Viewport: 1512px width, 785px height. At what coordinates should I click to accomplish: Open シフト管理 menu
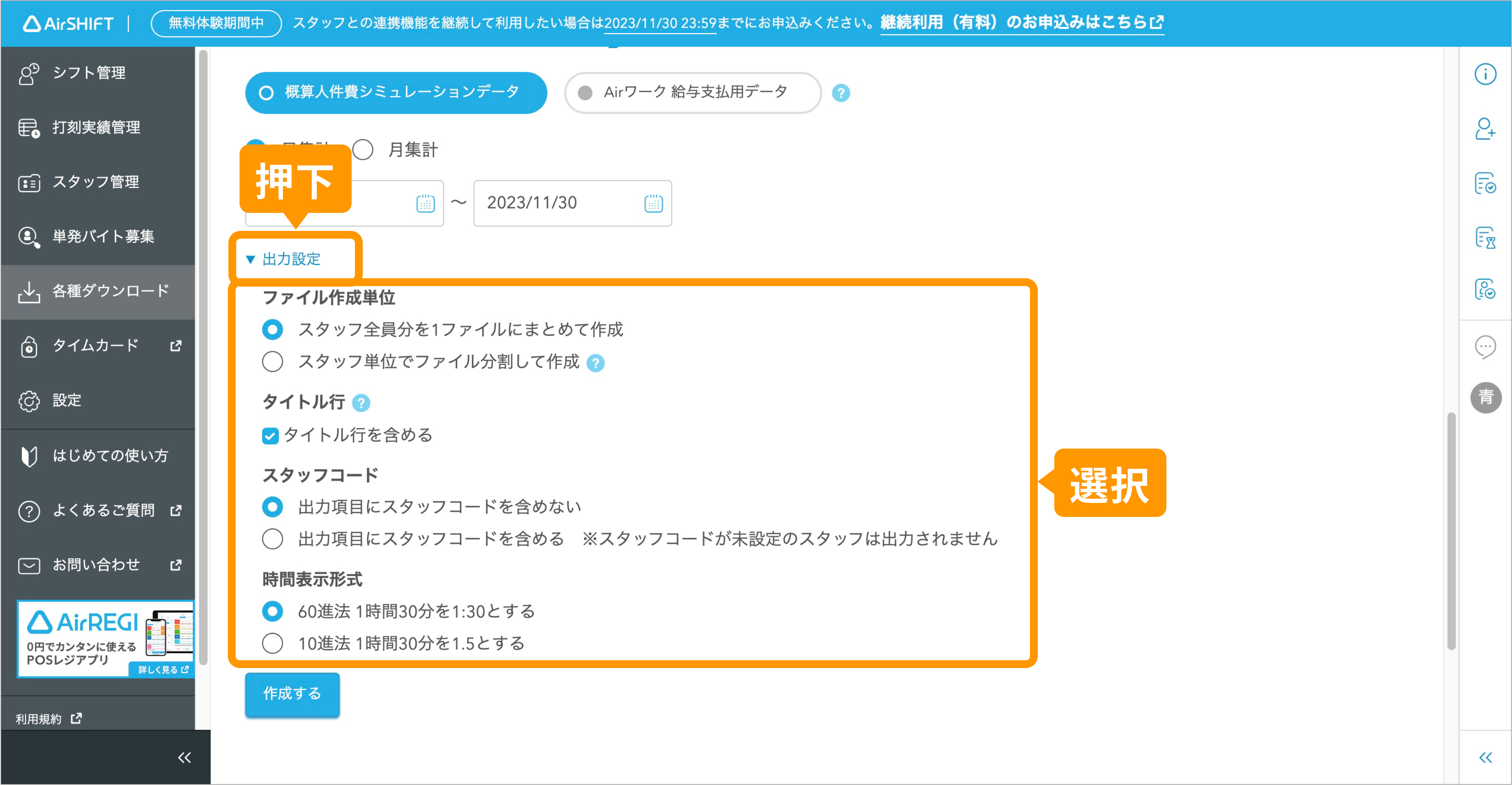pyautogui.click(x=97, y=73)
